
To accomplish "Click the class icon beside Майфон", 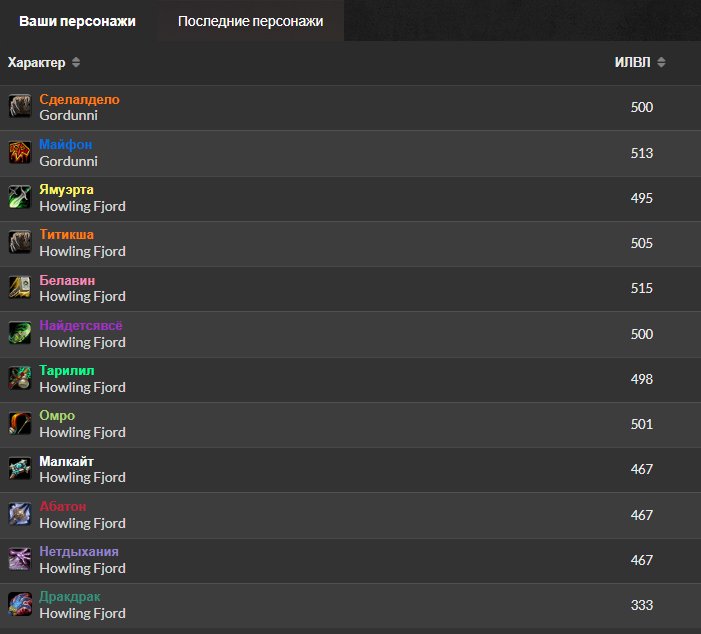I will (x=20, y=152).
